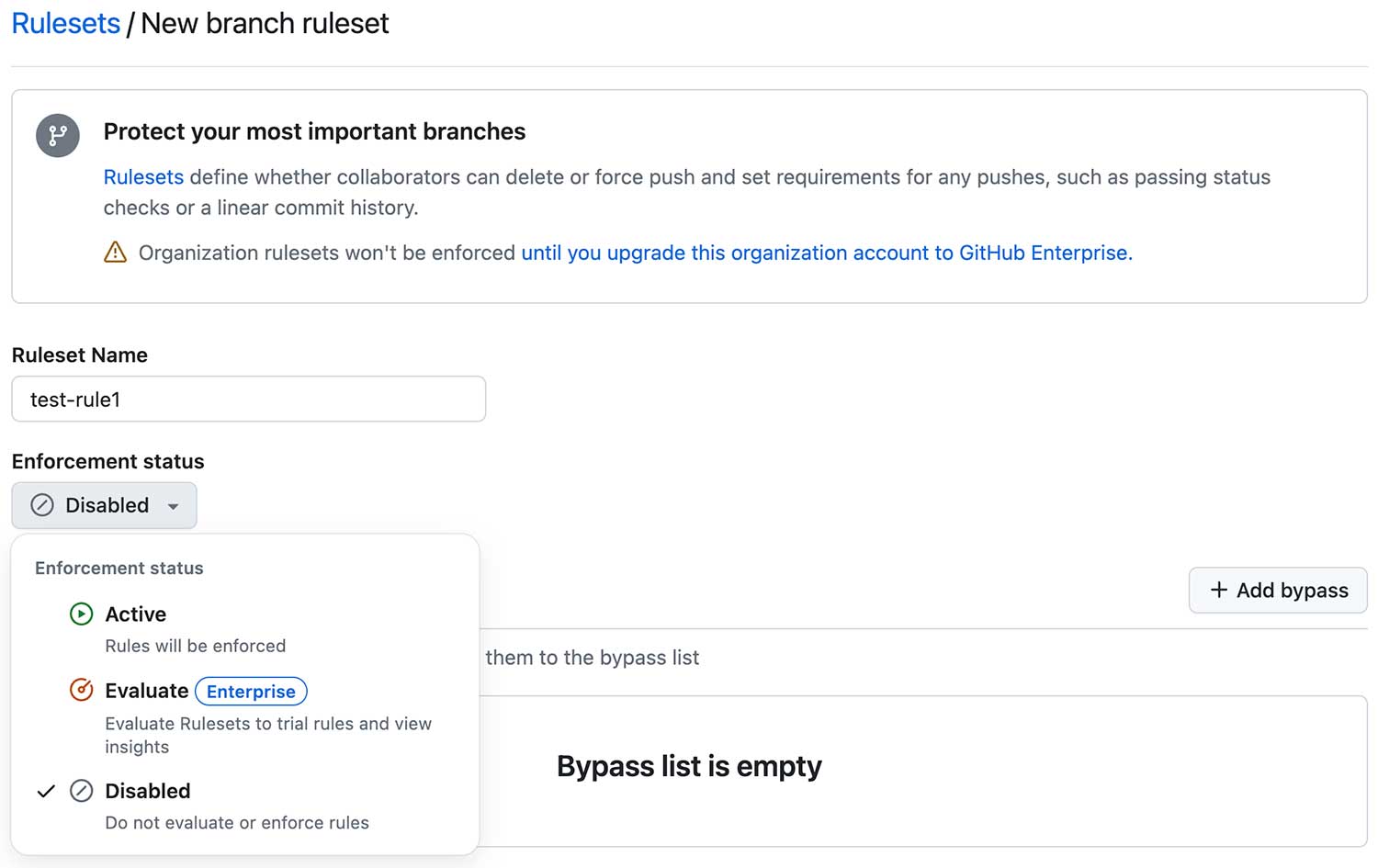Click the Disabled circle-slash icon in menu
The image size is (1378, 868).
[x=81, y=791]
